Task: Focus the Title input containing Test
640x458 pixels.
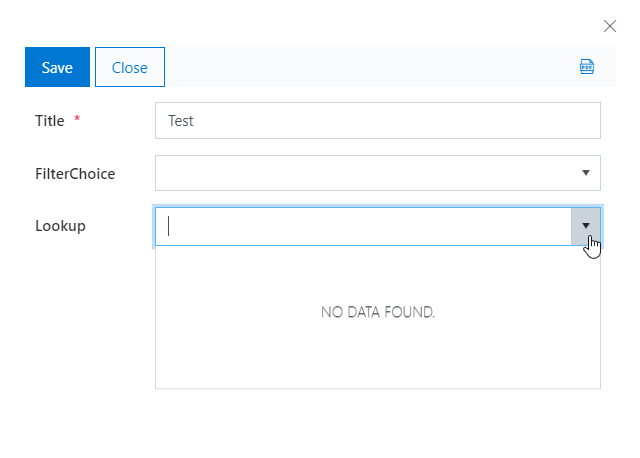Action: 378,120
